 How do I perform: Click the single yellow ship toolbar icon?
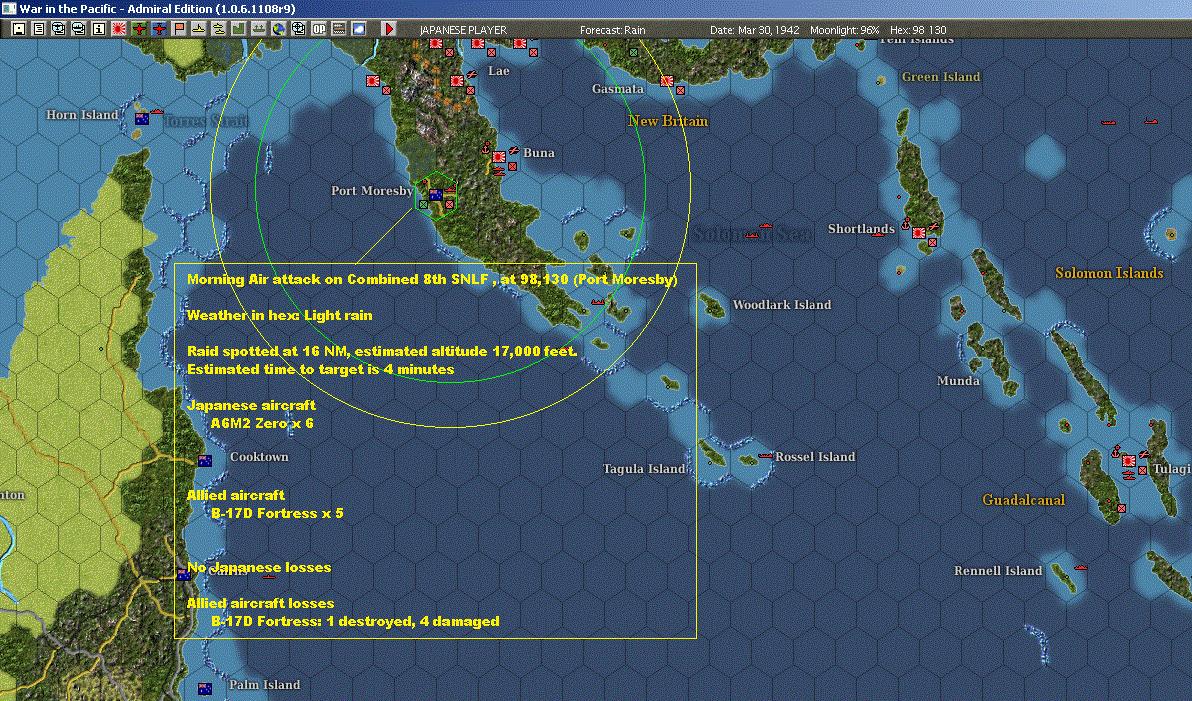(x=198, y=29)
